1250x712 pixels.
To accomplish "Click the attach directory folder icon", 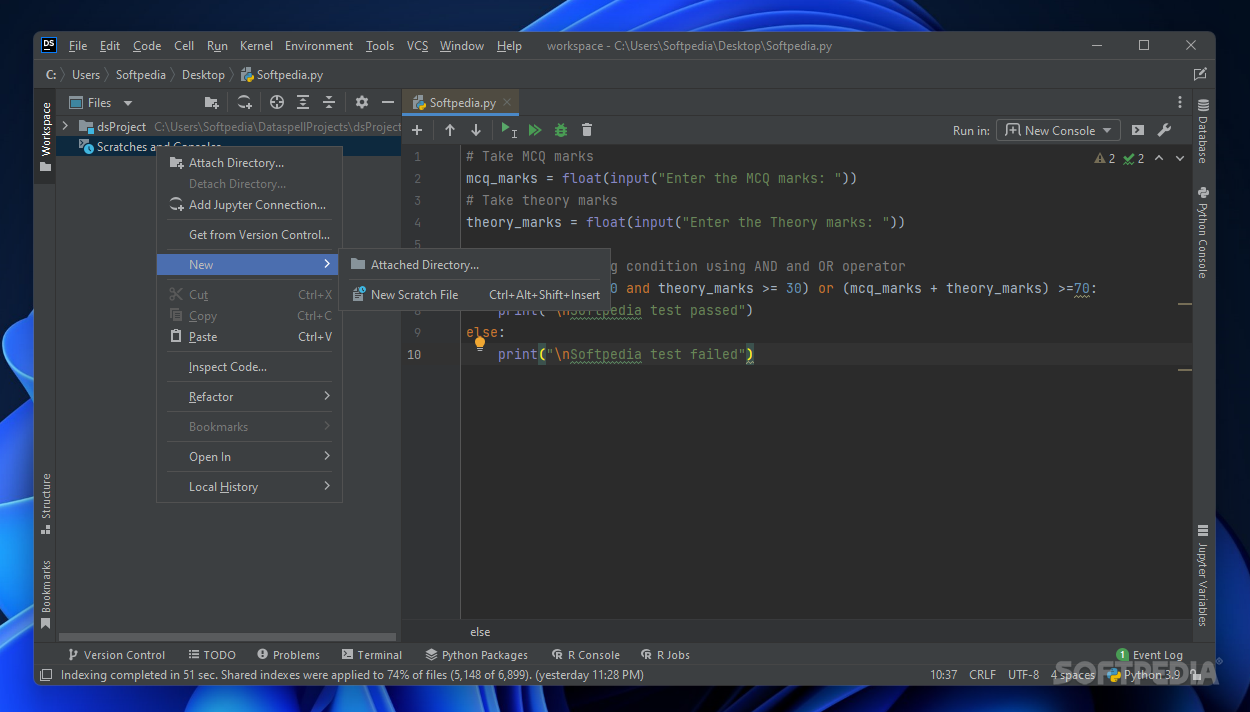I will 211,102.
